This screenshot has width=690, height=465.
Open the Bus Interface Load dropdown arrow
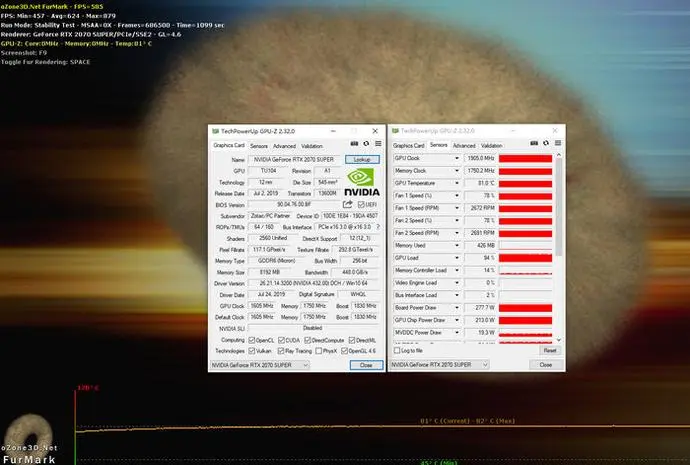[456, 295]
